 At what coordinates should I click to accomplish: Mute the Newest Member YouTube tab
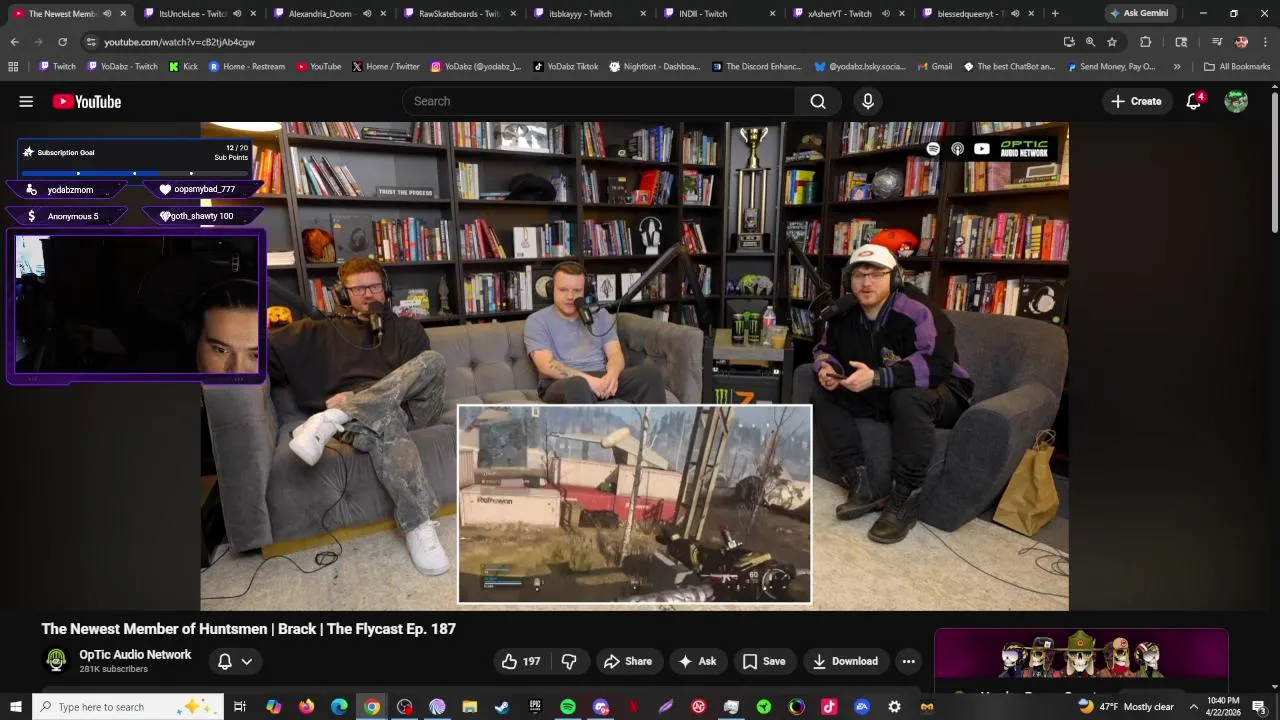[x=106, y=14]
